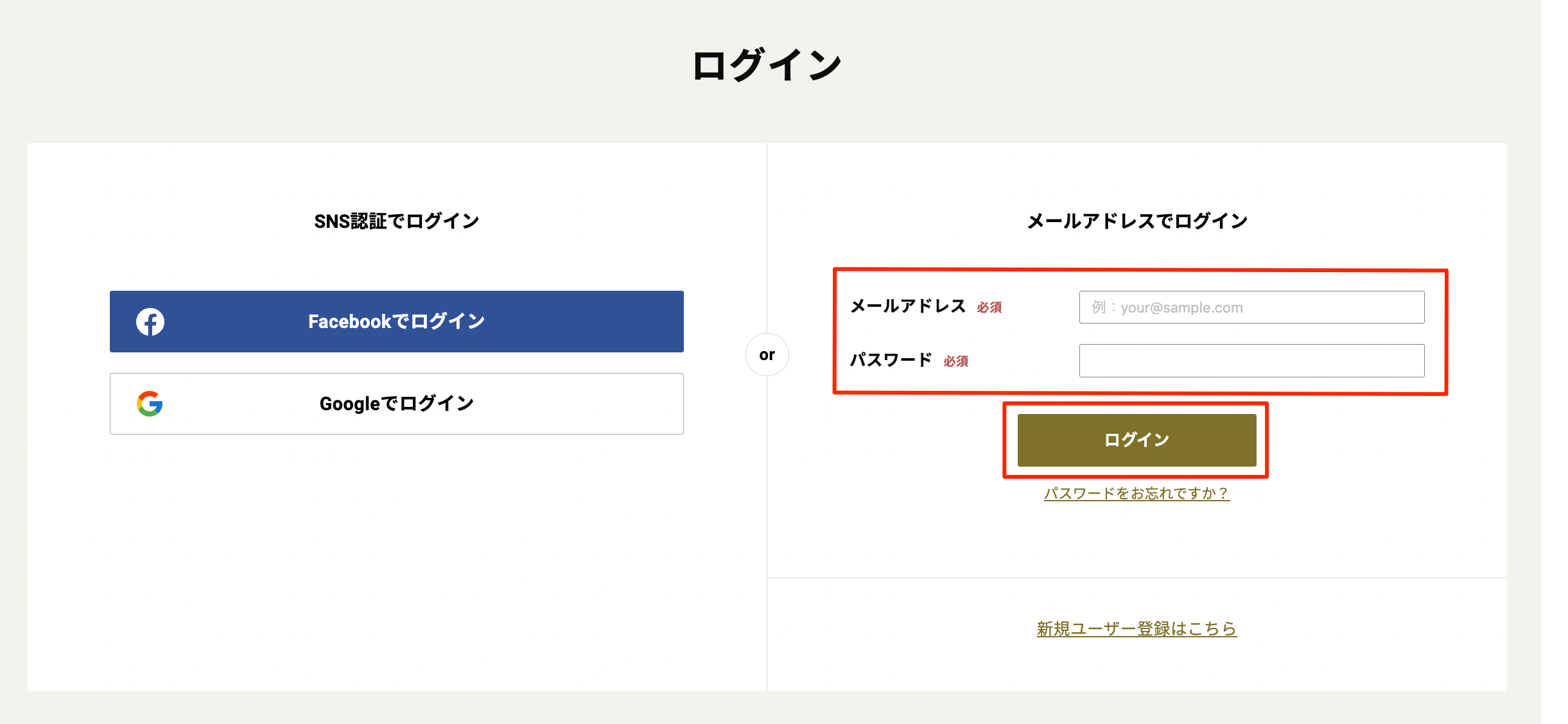This screenshot has width=1568, height=724.
Task: Click the your@sample.com placeholder text box
Action: click(1251, 307)
